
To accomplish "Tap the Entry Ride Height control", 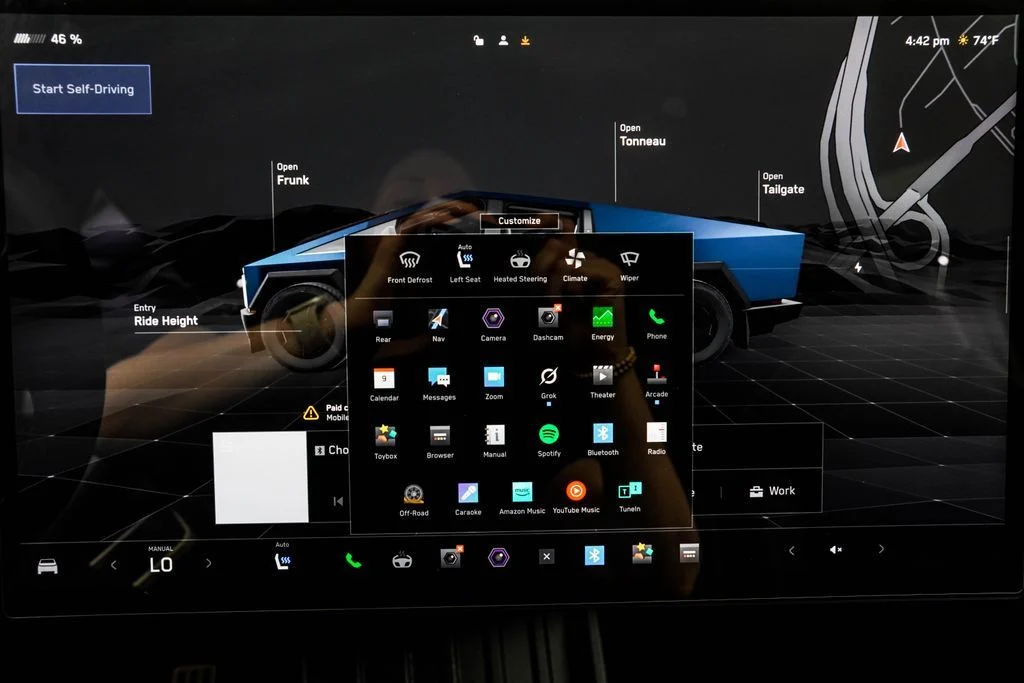I will (166, 316).
